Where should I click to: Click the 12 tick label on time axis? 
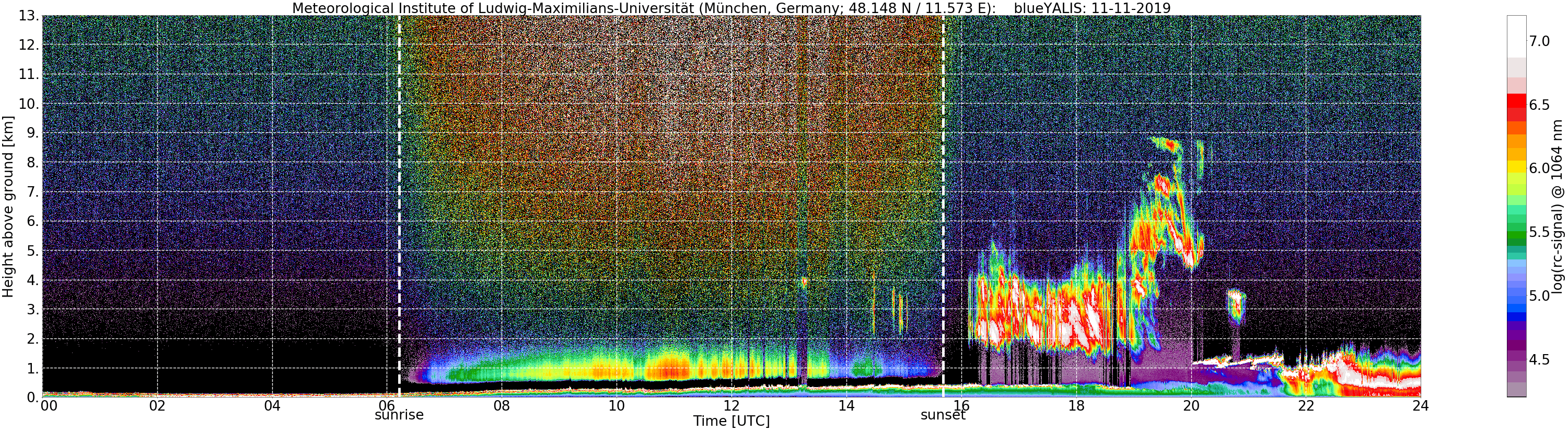(x=731, y=405)
